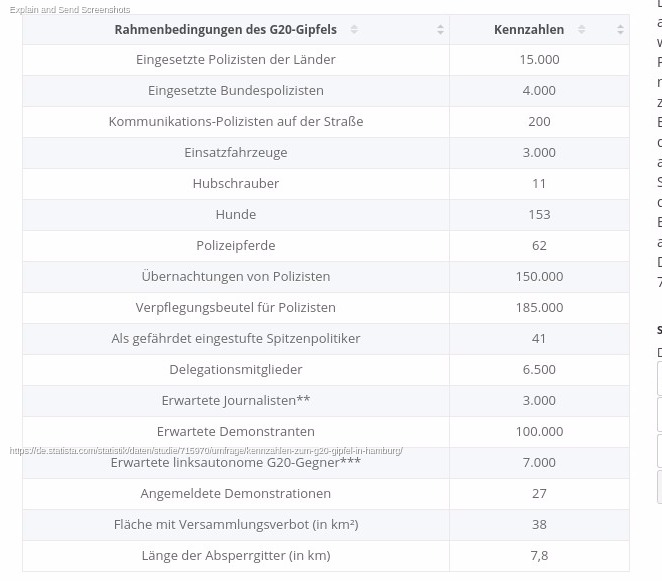Select the Verpflegungsbeutel für Polizisten row
Viewport: 662px width, 581px height.
236,308
